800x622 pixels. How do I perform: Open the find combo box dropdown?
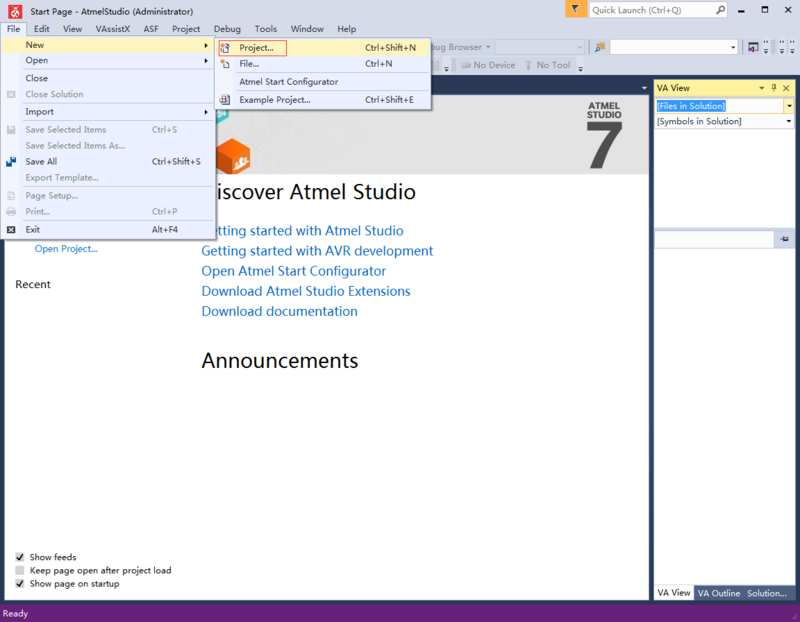click(x=733, y=47)
